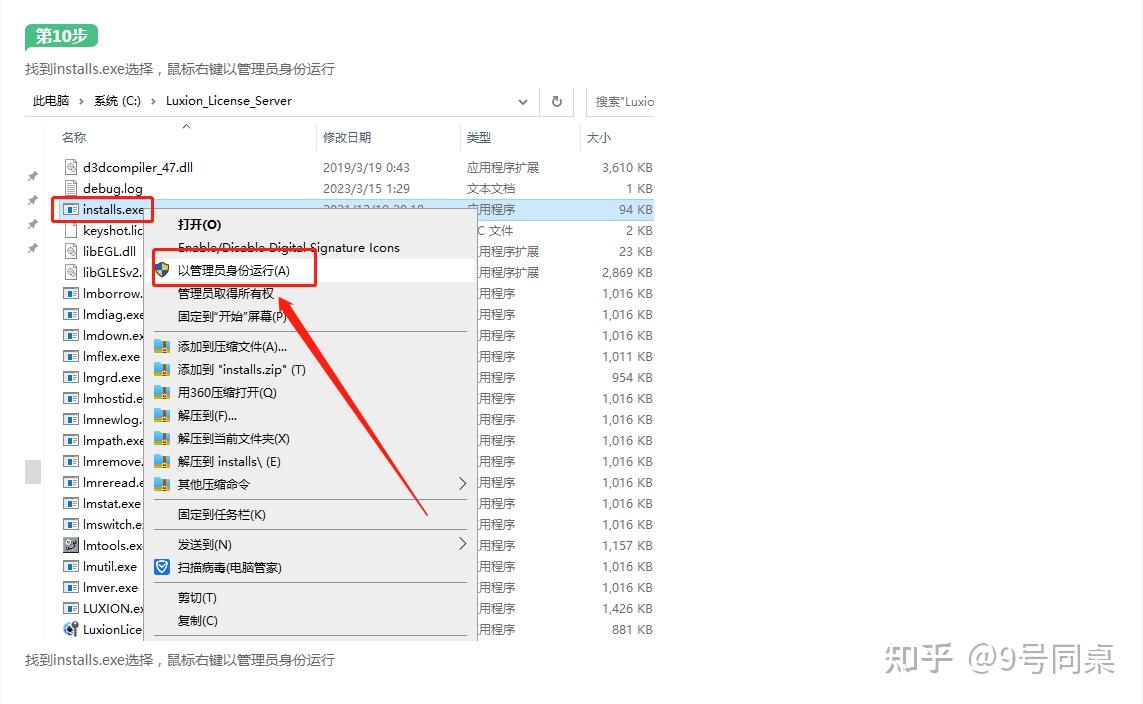Click the 1,157 KB size cell
Viewport: 1143px width, 704px height.
pos(627,546)
